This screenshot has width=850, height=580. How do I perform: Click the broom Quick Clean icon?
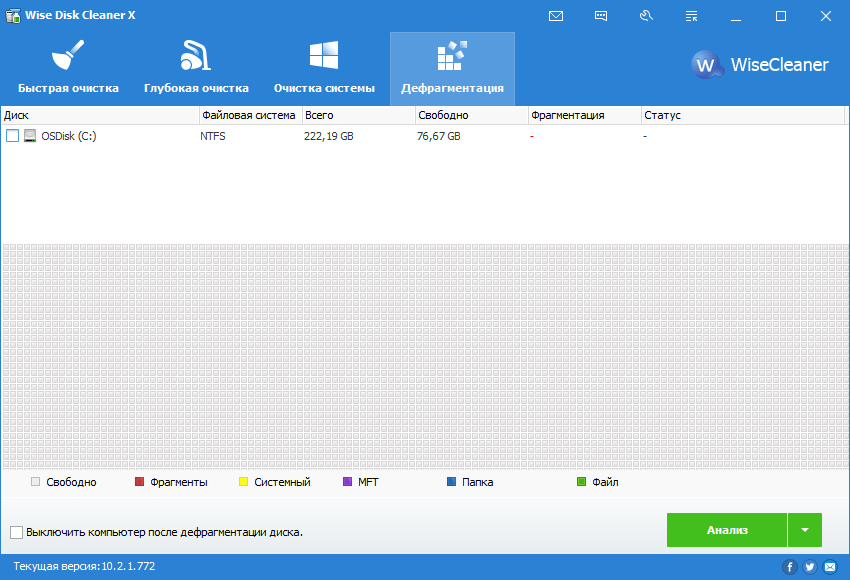pyautogui.click(x=68, y=55)
